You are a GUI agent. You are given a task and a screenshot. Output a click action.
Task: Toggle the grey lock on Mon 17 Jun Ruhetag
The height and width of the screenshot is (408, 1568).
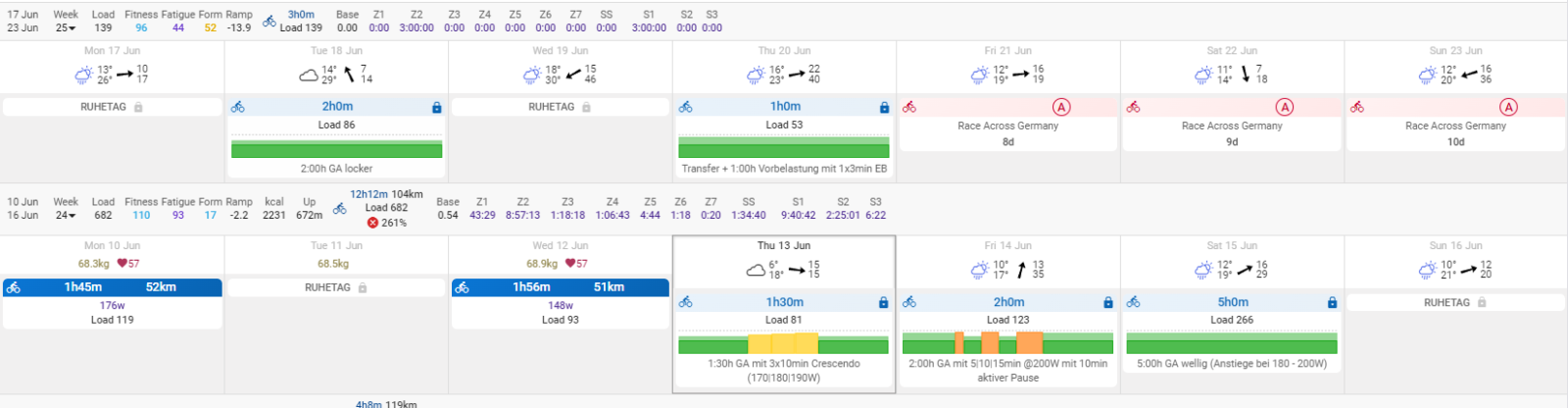pyautogui.click(x=138, y=108)
